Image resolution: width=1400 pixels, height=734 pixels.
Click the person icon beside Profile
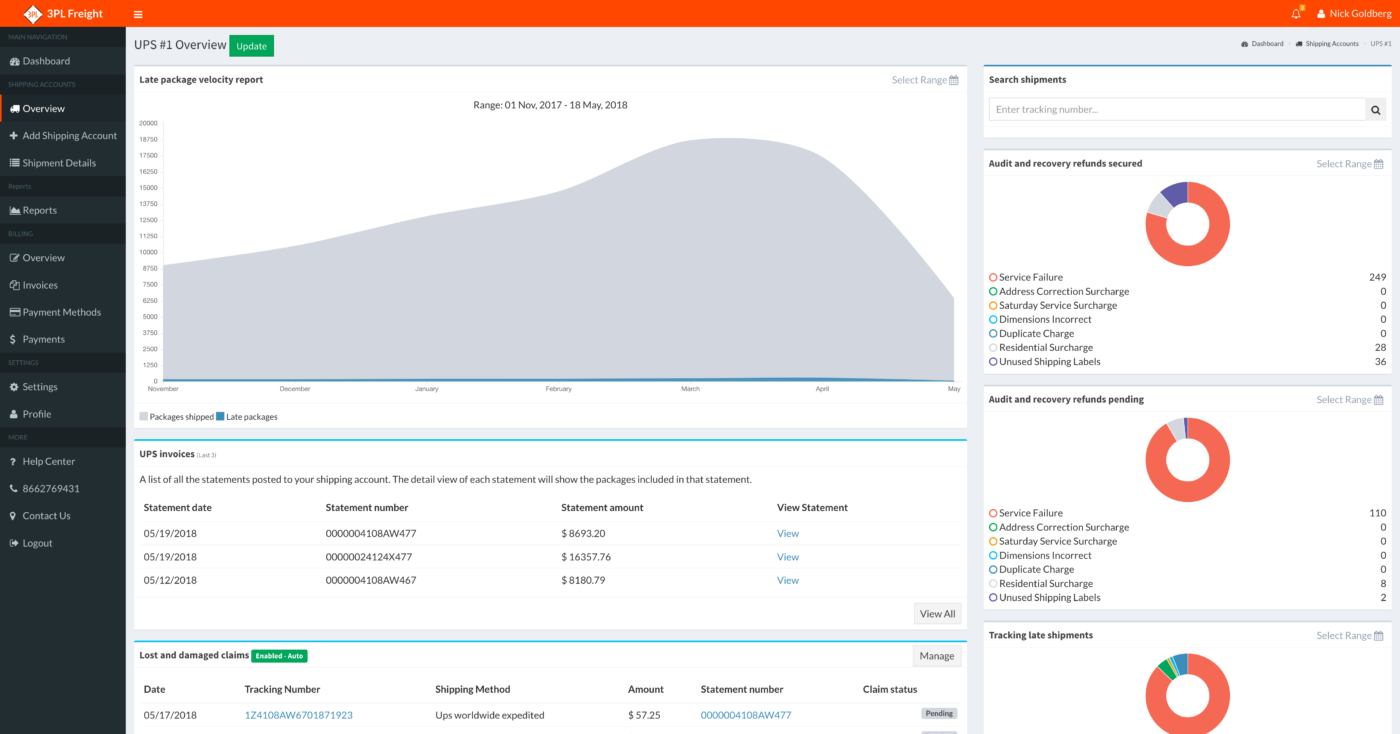14,414
